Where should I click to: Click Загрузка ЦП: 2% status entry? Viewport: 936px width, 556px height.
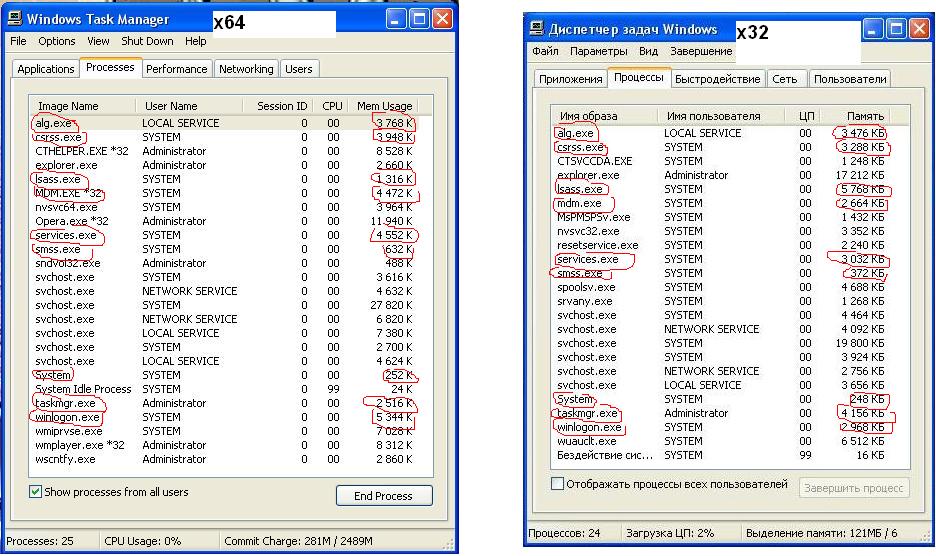pos(670,533)
